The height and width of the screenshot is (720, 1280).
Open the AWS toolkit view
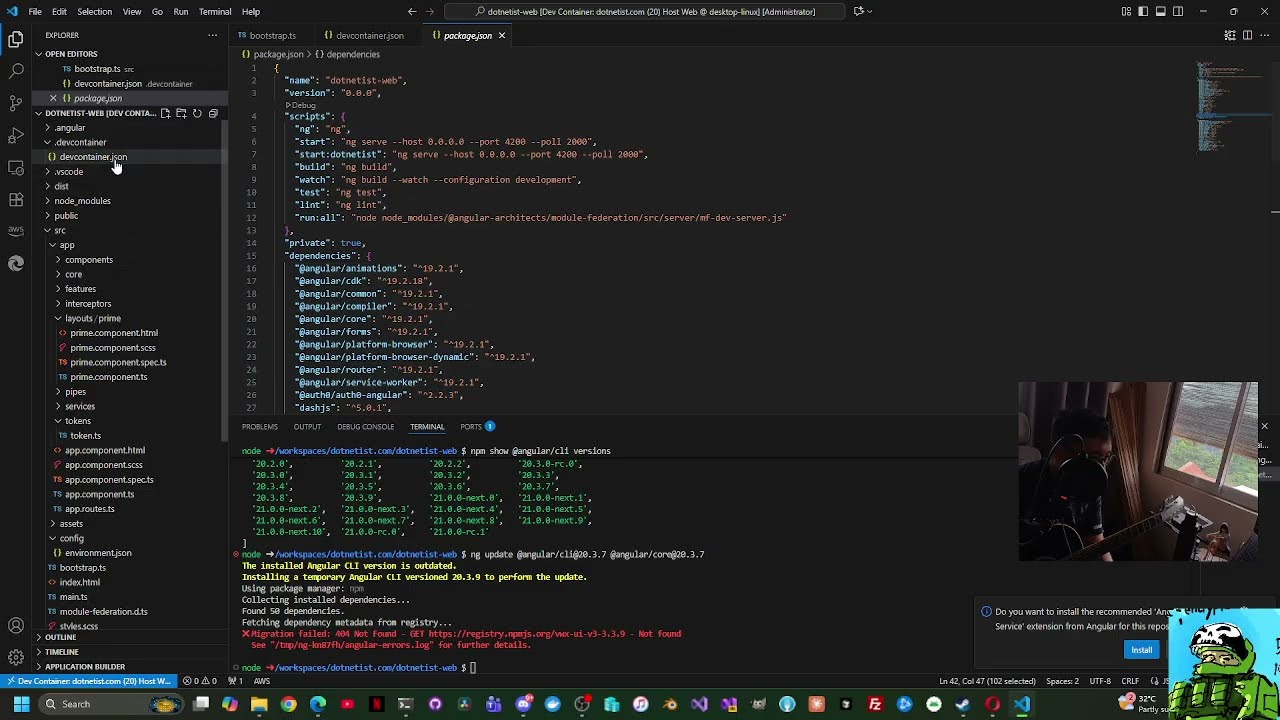pyautogui.click(x=16, y=230)
